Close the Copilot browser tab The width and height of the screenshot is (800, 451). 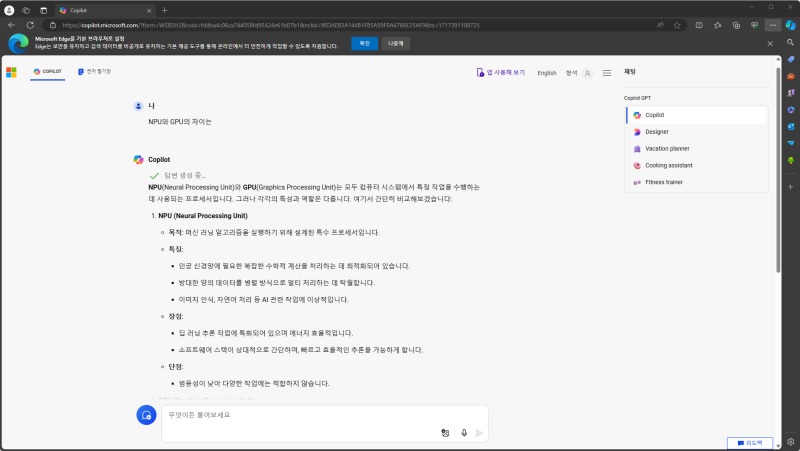(x=149, y=10)
